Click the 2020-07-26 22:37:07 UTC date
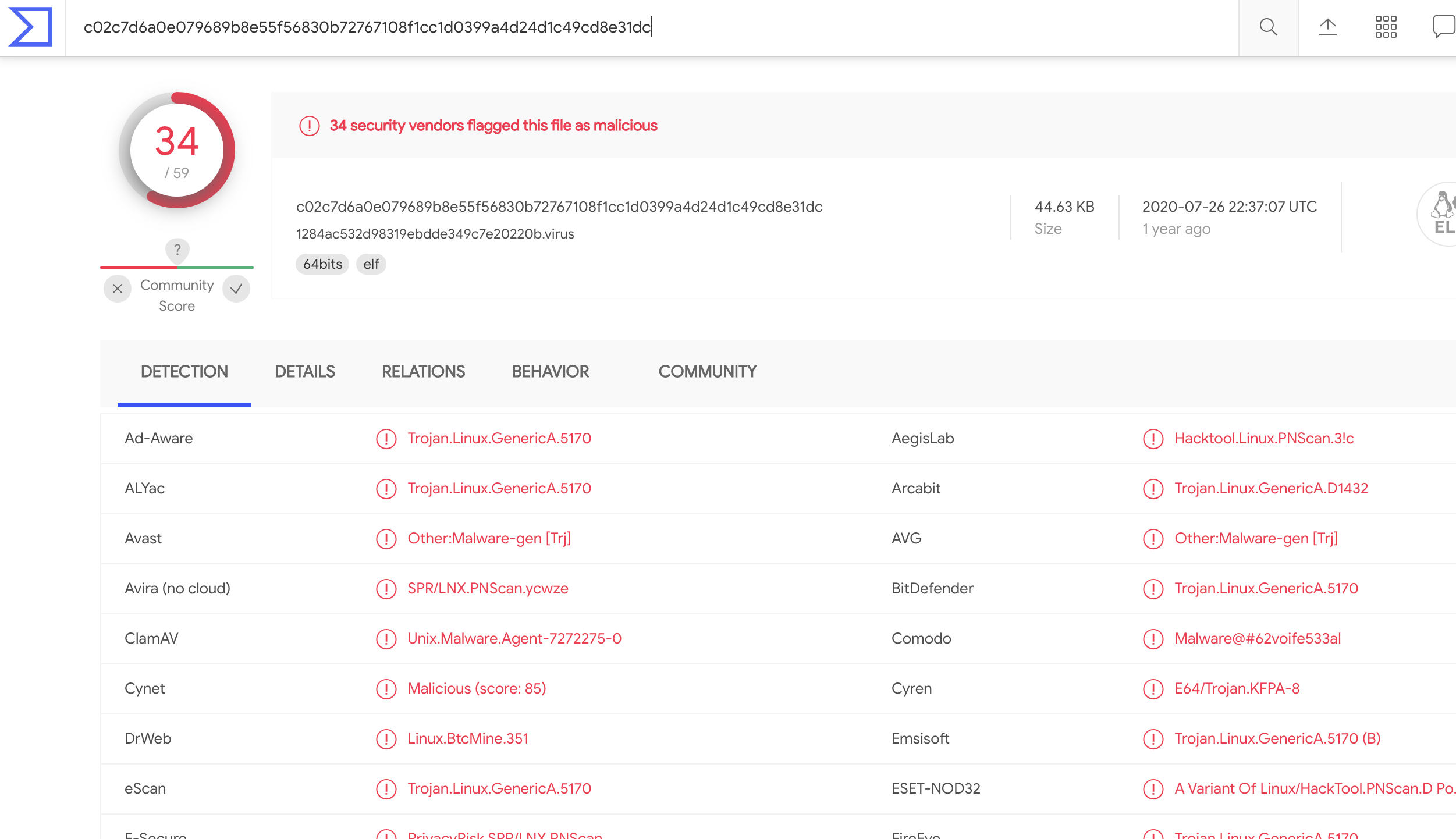Viewport: 1456px width, 839px height. tap(1229, 207)
